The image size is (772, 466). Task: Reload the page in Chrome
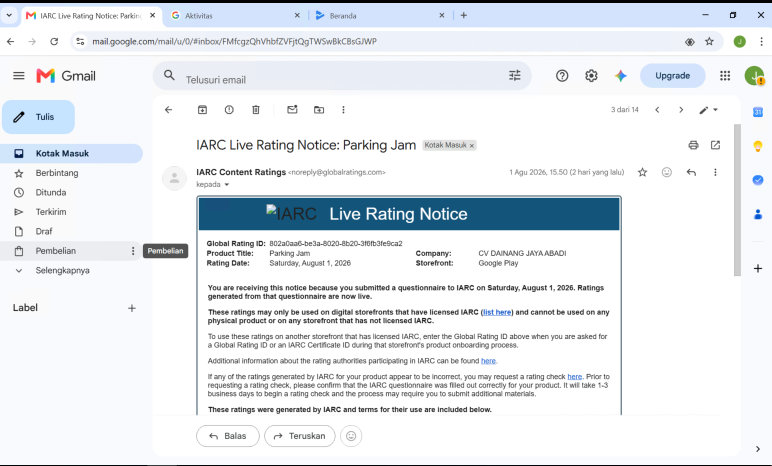point(54,41)
